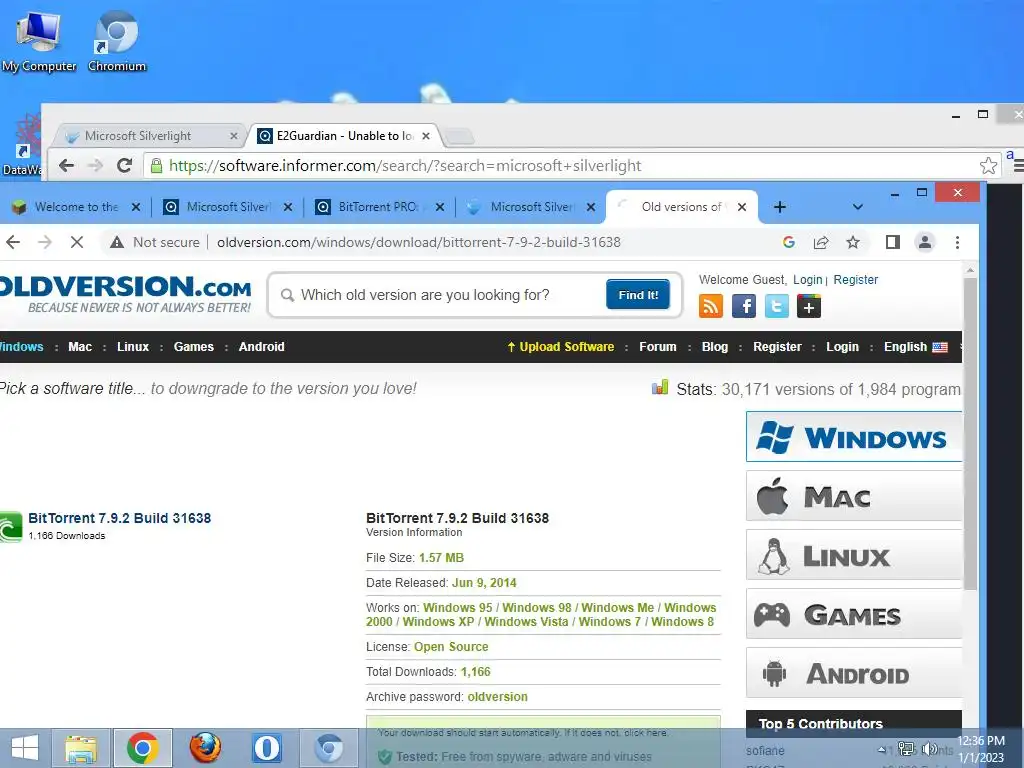Open Blog from the navigation bar

(x=714, y=347)
